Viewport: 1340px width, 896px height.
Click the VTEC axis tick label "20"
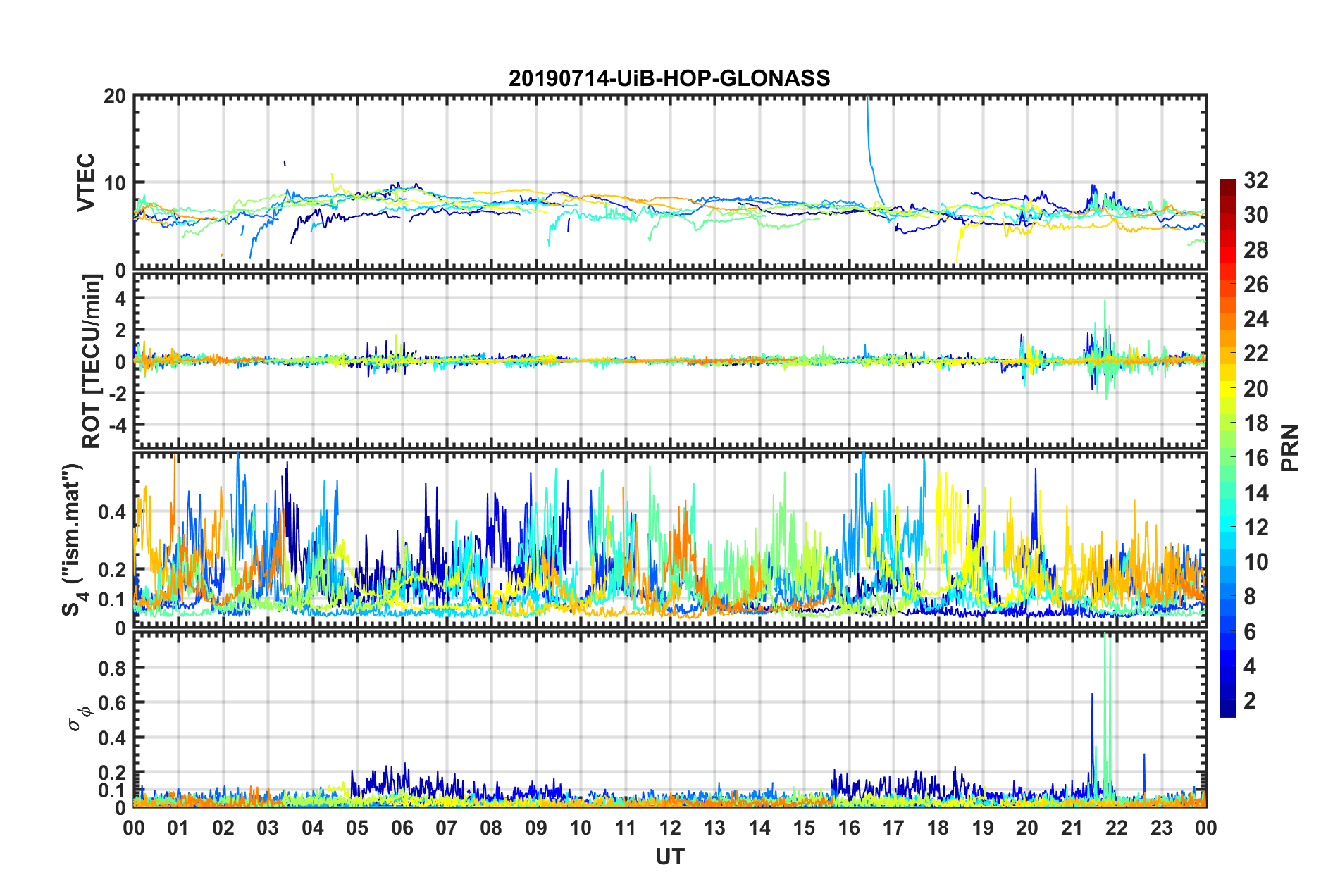[114, 97]
